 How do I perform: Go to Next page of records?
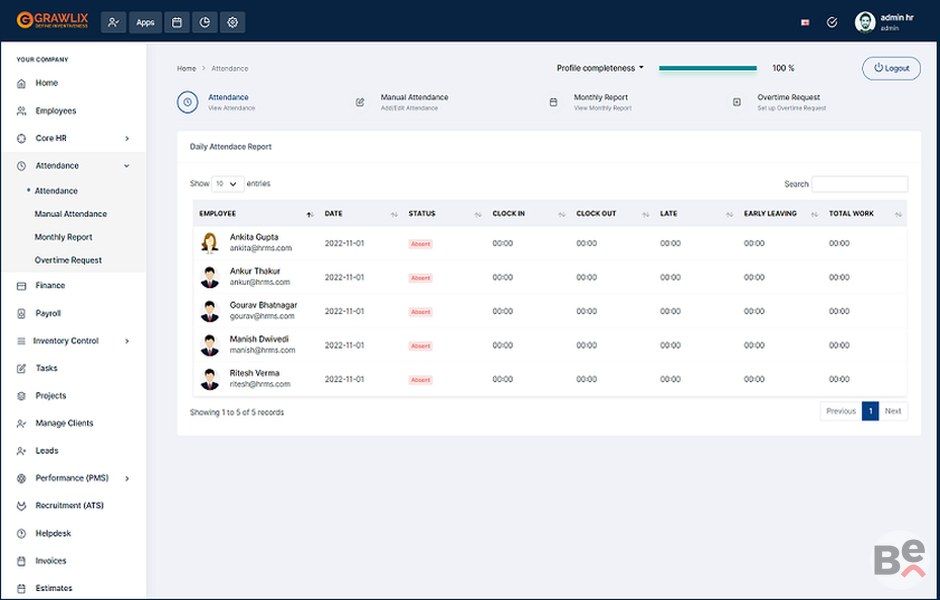pos(893,411)
